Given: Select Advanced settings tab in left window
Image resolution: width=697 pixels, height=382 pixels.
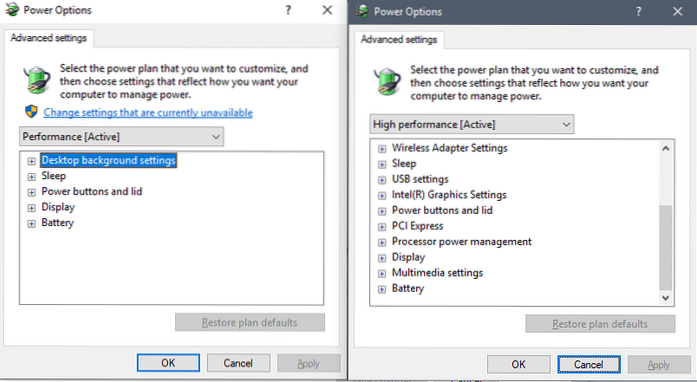Looking at the screenshot, I should pos(48,38).
